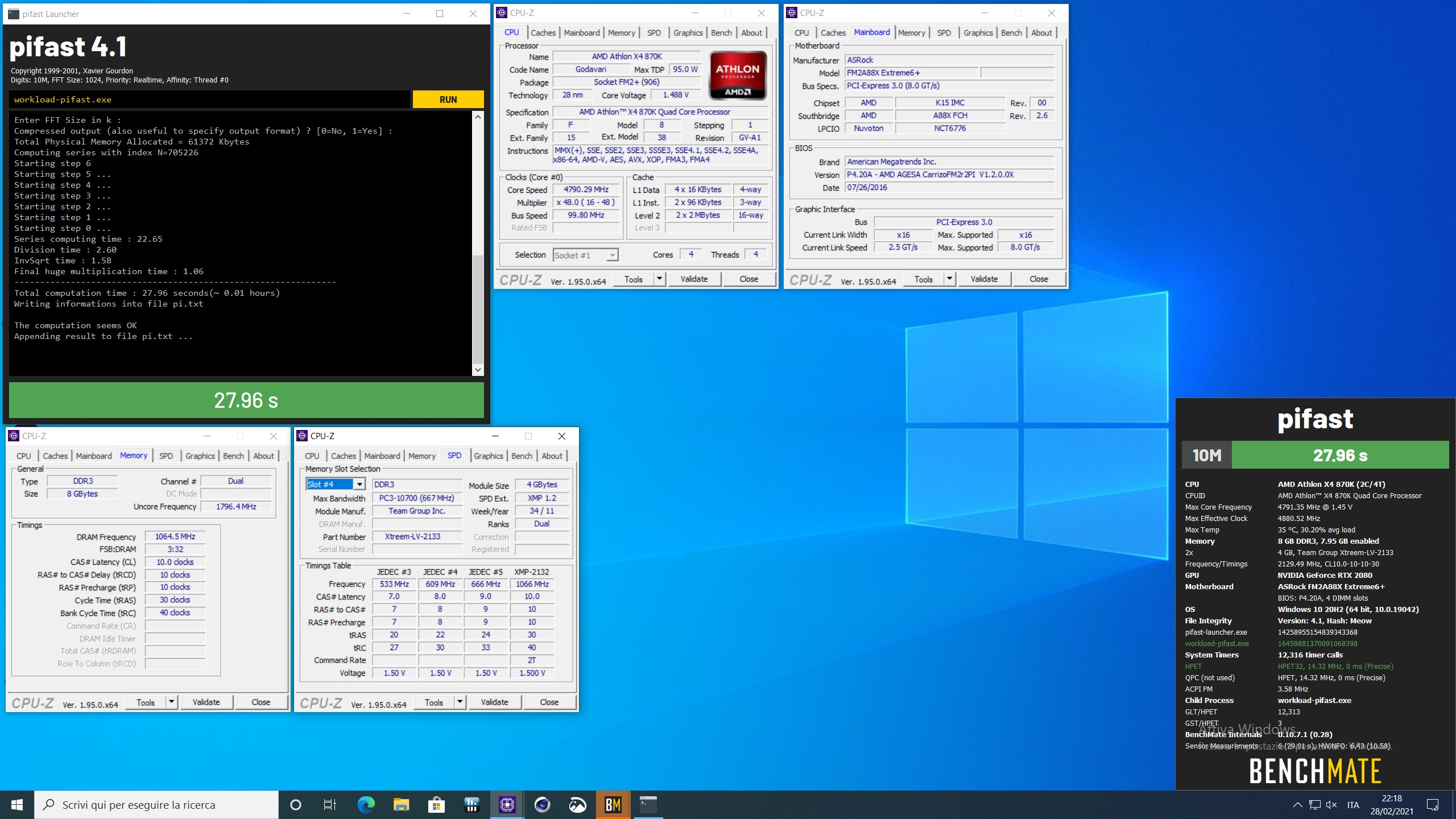
Task: Click the Part Number Xtreem-LV-2133 field
Action: point(417,536)
